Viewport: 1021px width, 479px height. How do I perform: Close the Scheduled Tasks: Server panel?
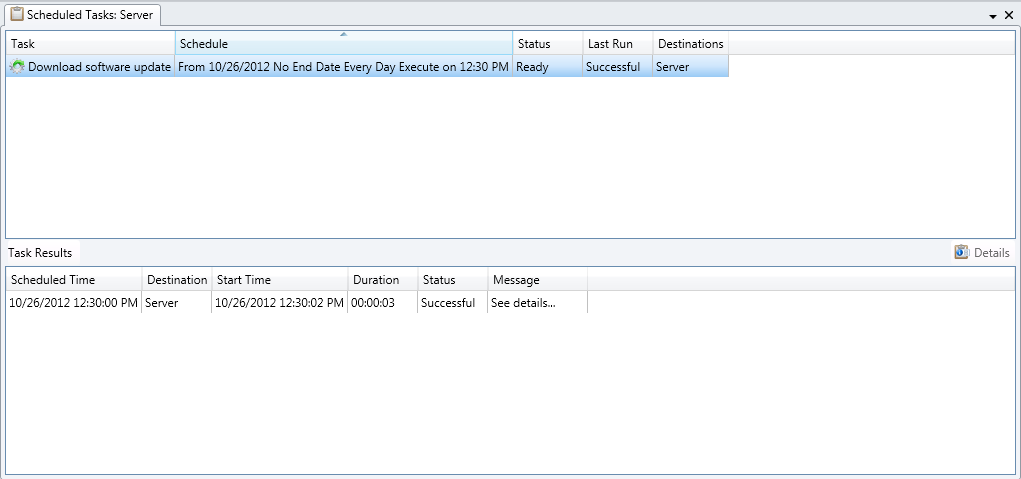point(1008,17)
